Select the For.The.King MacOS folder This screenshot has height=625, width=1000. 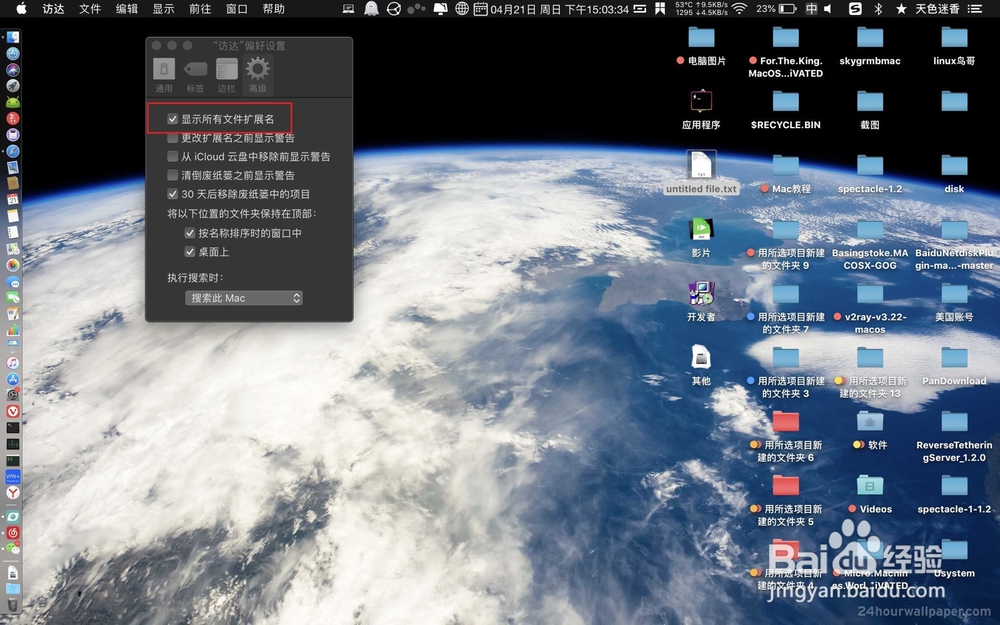click(x=786, y=38)
